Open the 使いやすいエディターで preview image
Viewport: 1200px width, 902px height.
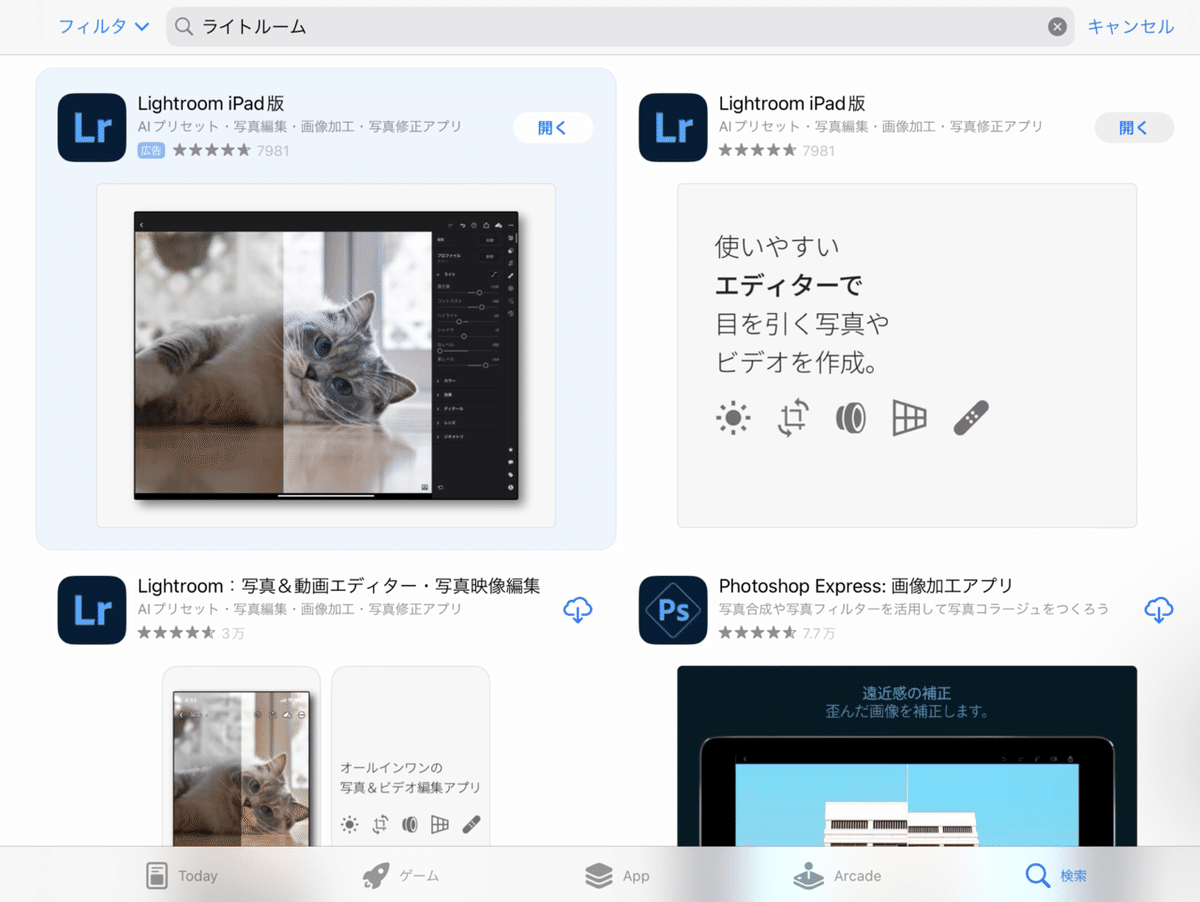(x=907, y=355)
